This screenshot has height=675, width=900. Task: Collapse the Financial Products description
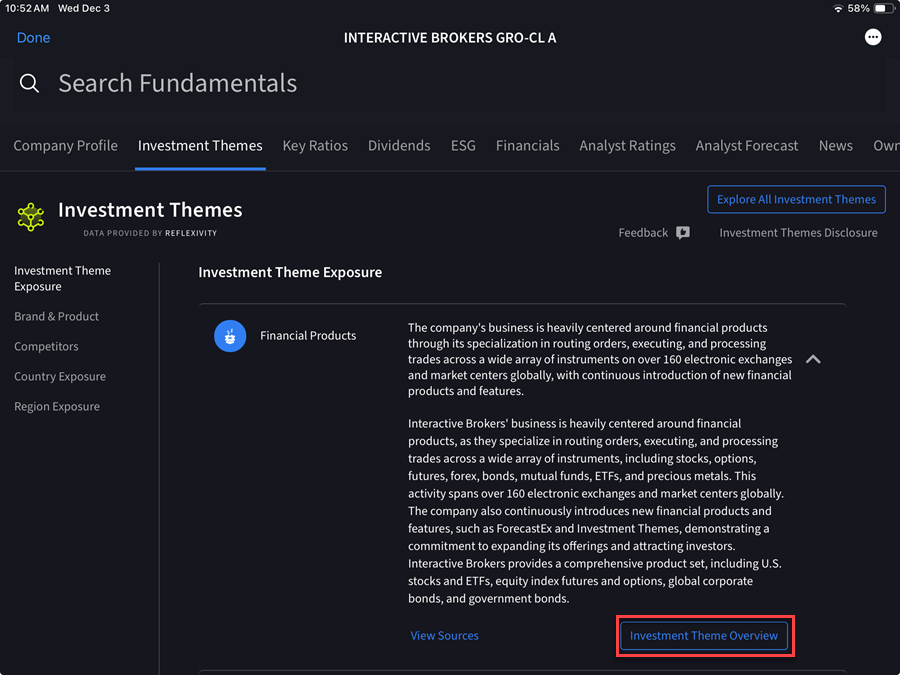813,358
